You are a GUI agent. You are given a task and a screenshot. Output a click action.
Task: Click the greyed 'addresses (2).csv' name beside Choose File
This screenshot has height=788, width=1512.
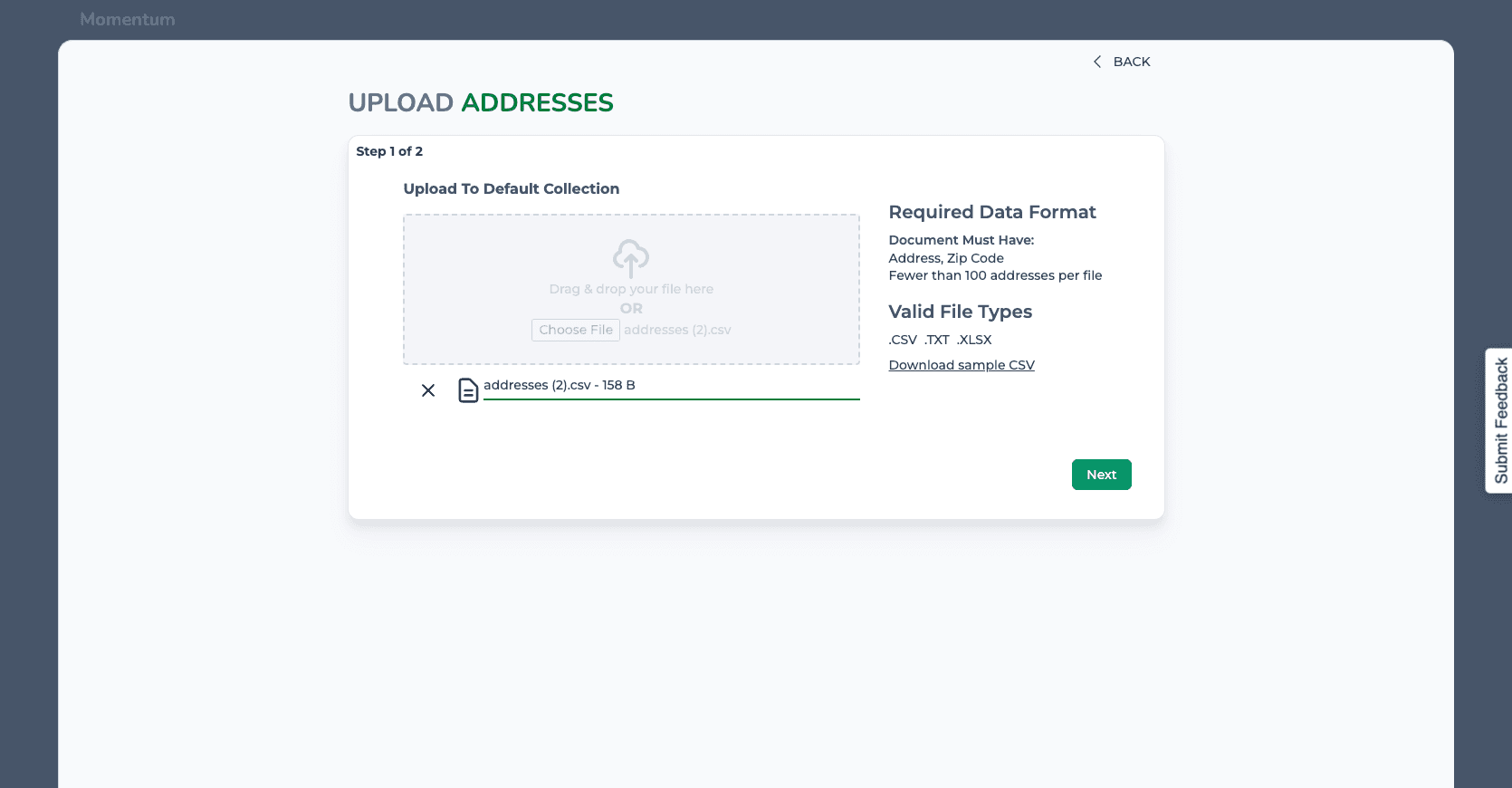pos(677,330)
